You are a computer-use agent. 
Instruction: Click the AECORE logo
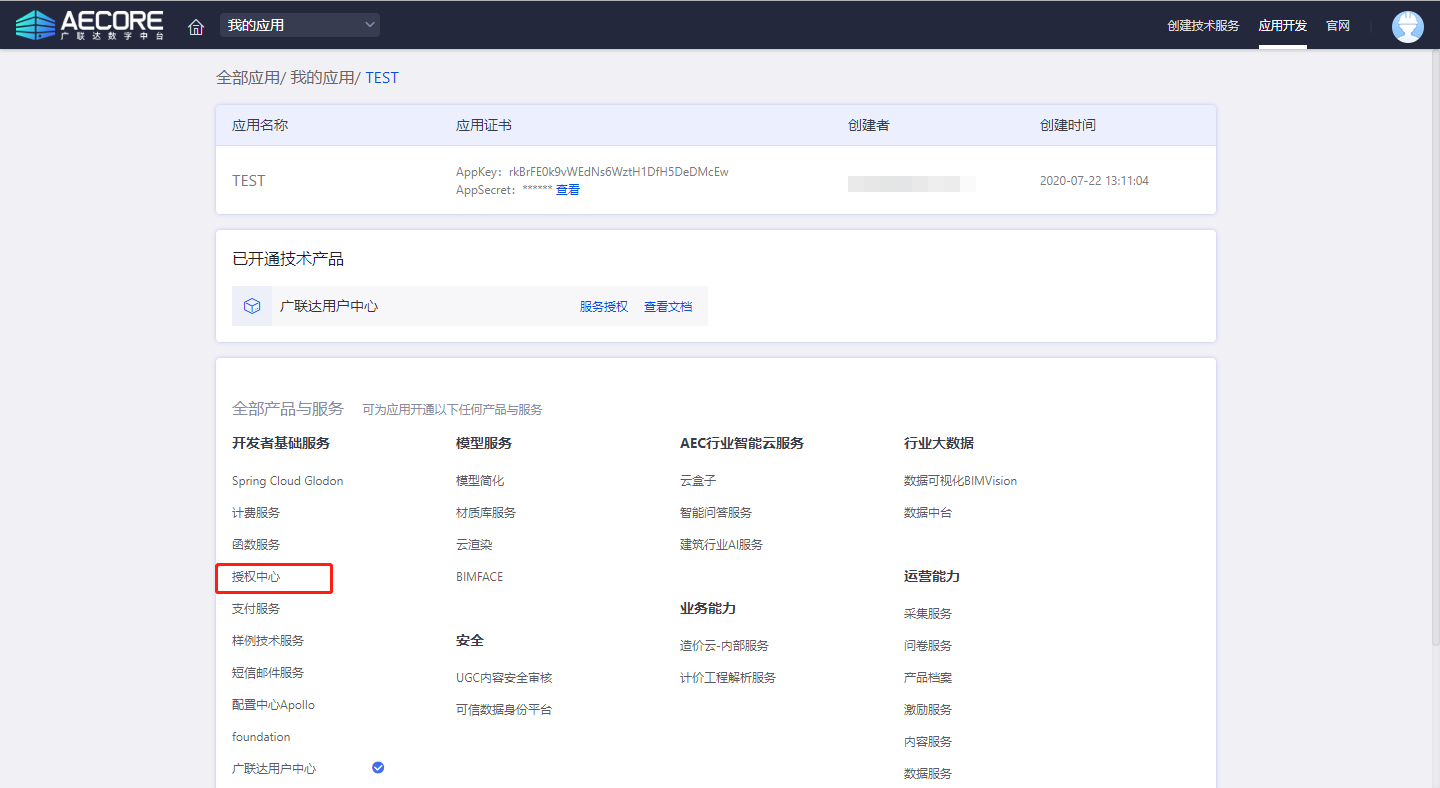coord(90,25)
